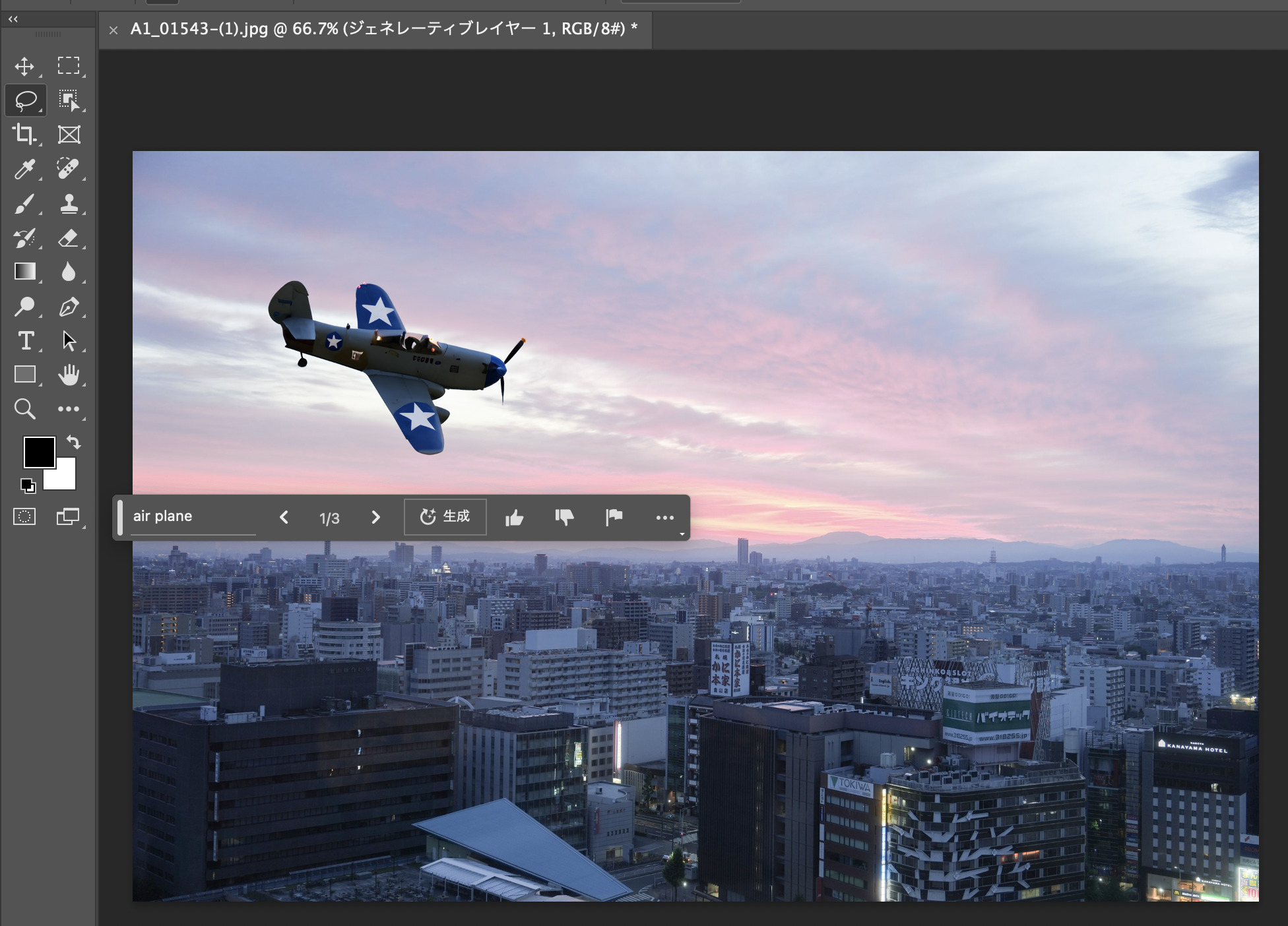Show previous generated variation

[284, 517]
